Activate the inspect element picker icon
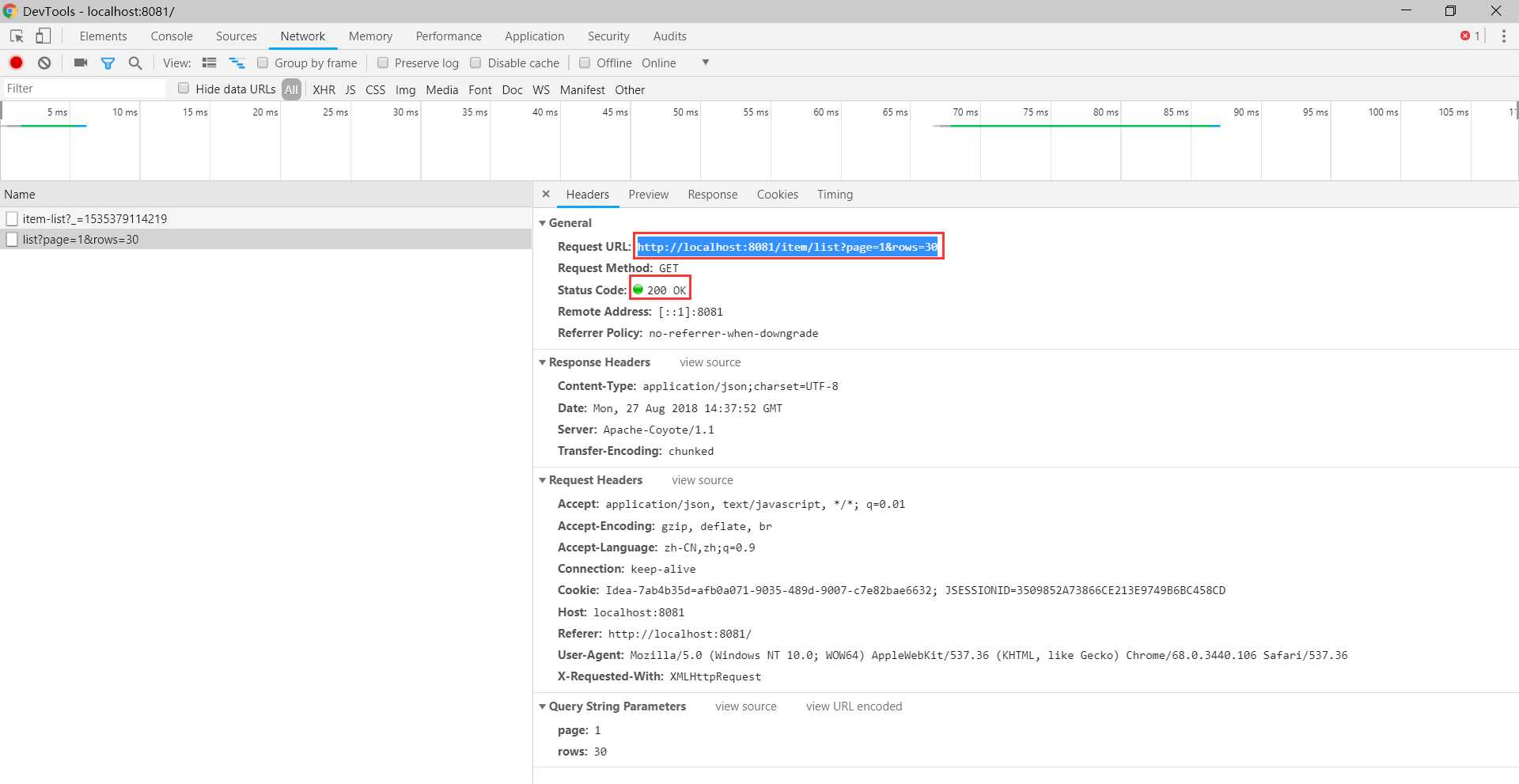This screenshot has width=1519, height=784. (x=17, y=36)
